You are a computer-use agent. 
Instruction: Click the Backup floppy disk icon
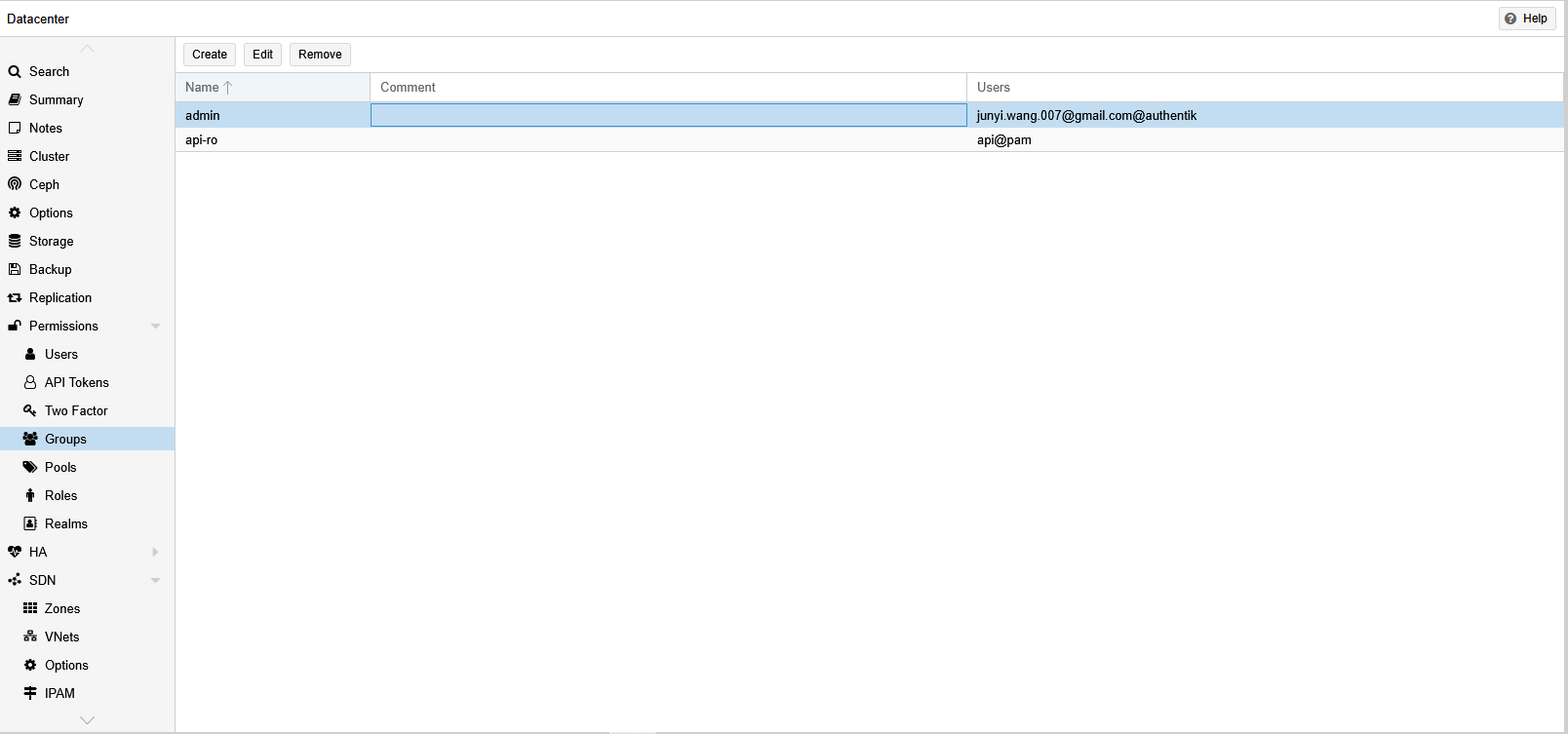coord(15,269)
